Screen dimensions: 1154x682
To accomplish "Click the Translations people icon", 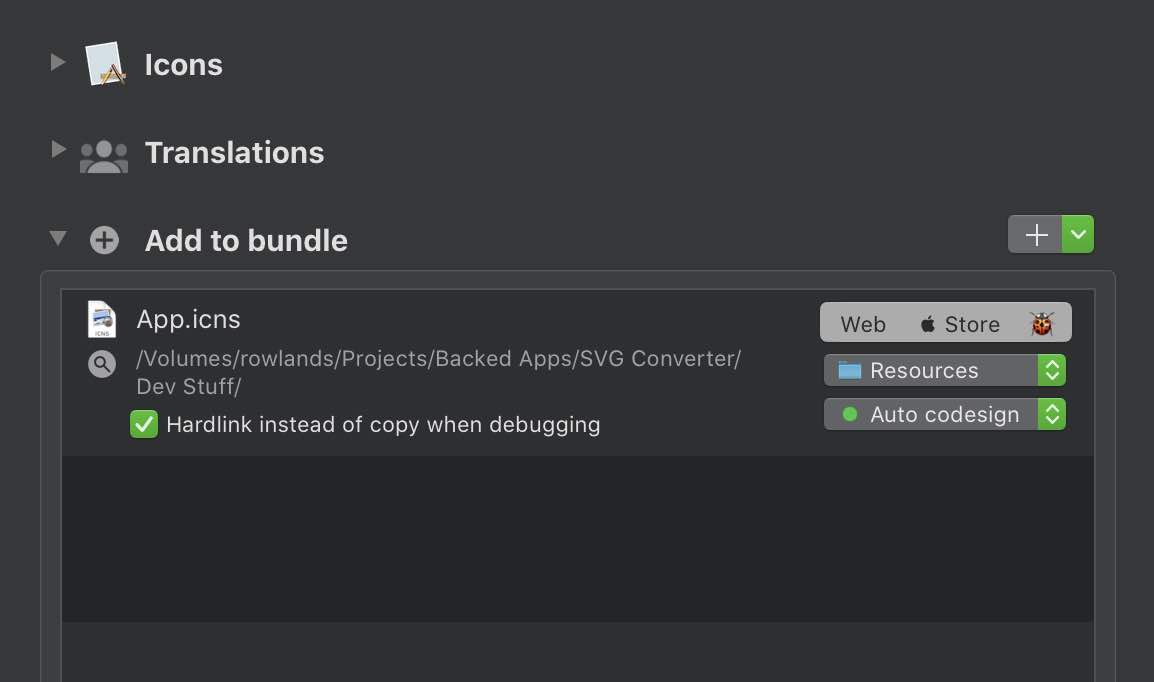I will (x=104, y=156).
